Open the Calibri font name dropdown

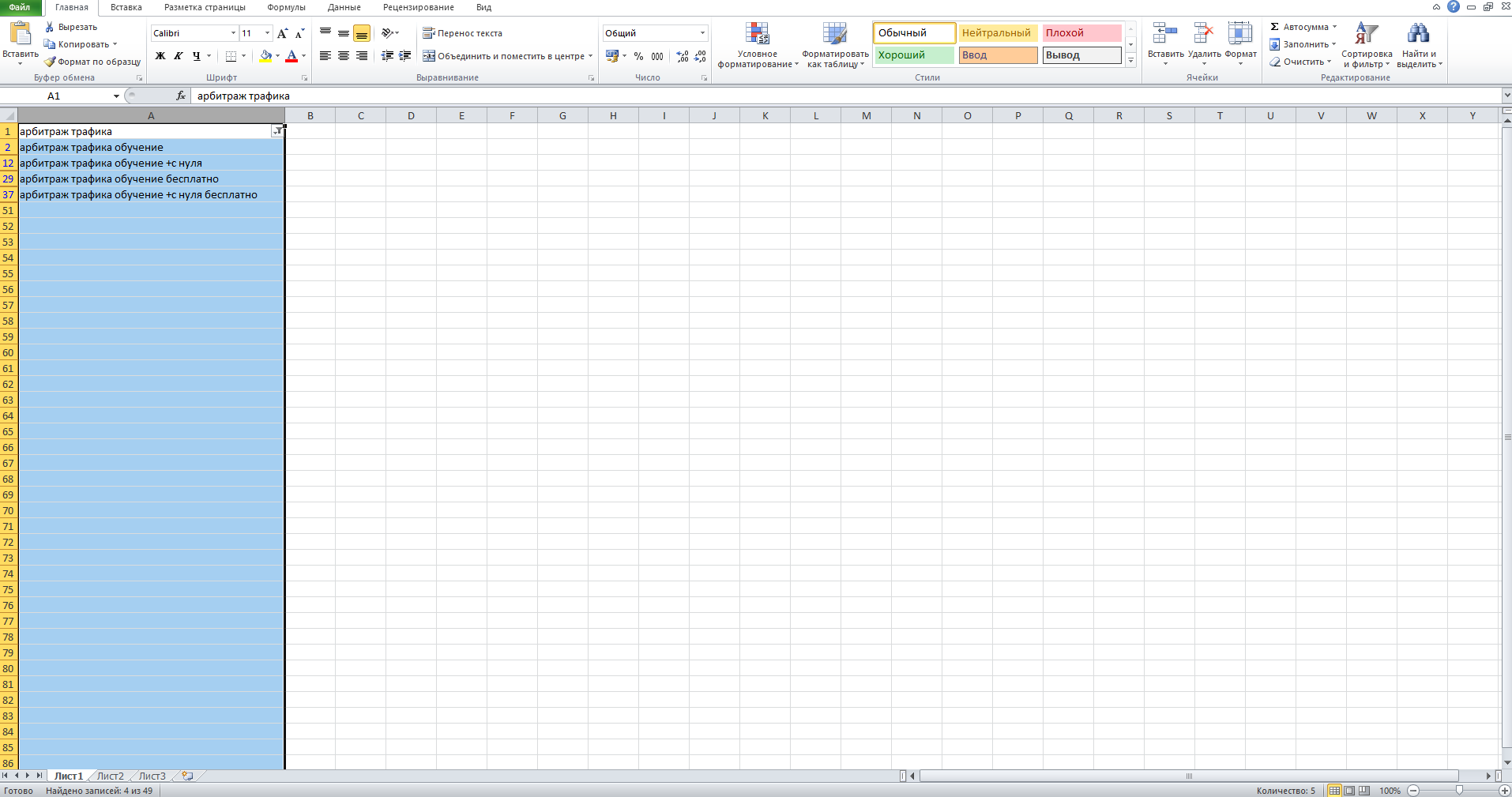(233, 33)
